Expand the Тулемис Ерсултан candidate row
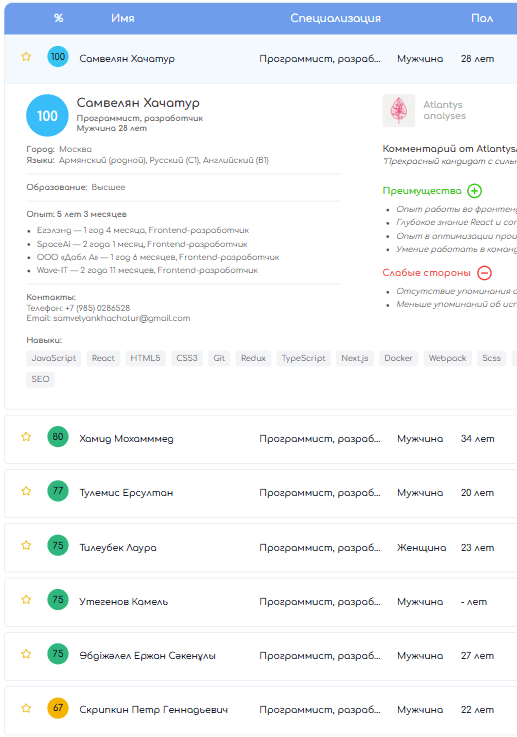Screen dimensions: 517x737 tap(260, 493)
